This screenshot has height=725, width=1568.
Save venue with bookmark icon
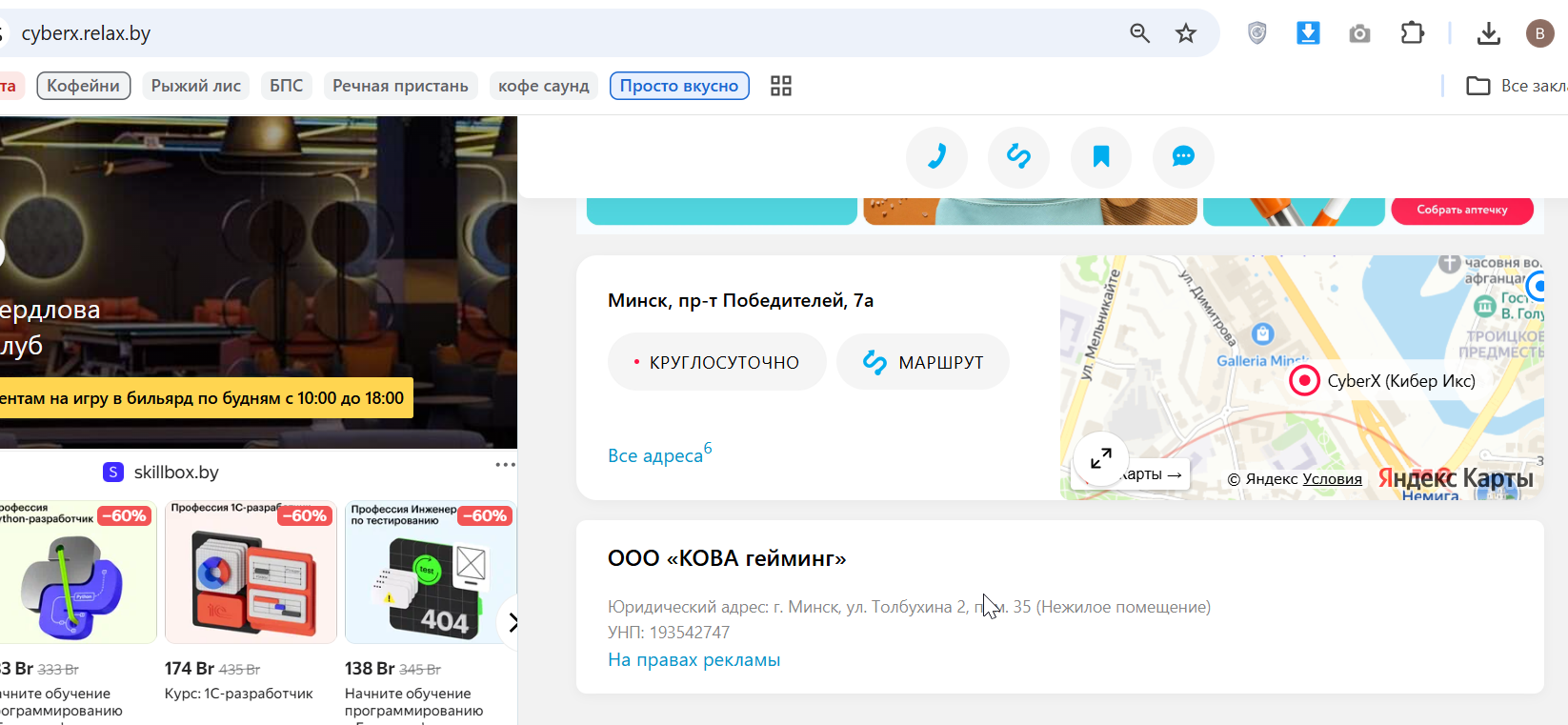1101,156
